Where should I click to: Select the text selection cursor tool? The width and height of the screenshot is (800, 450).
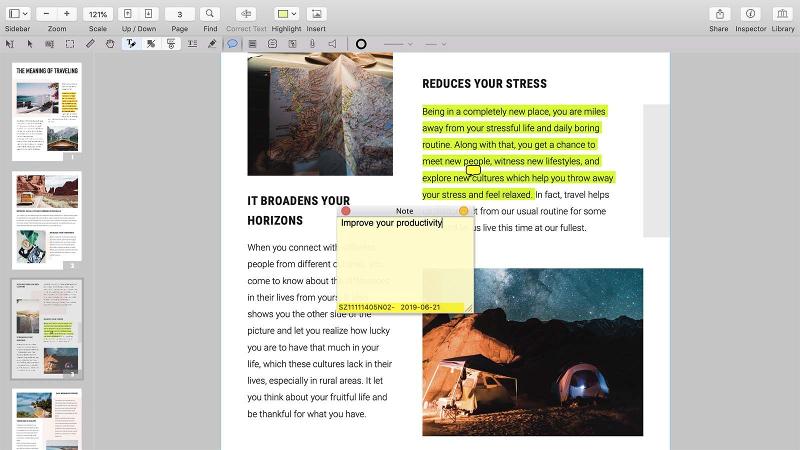coord(10,44)
